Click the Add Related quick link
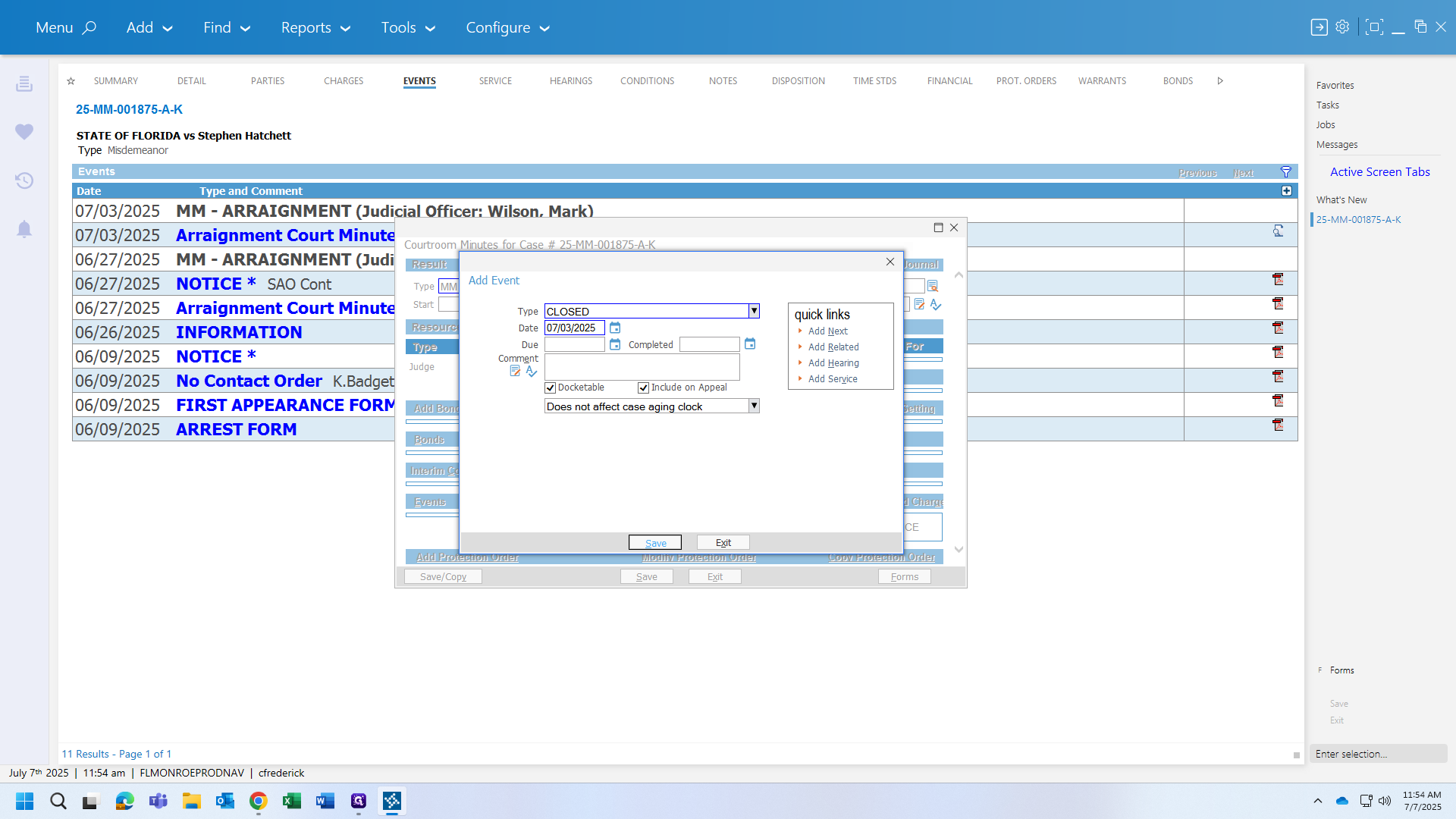The height and width of the screenshot is (819, 1456). point(833,347)
